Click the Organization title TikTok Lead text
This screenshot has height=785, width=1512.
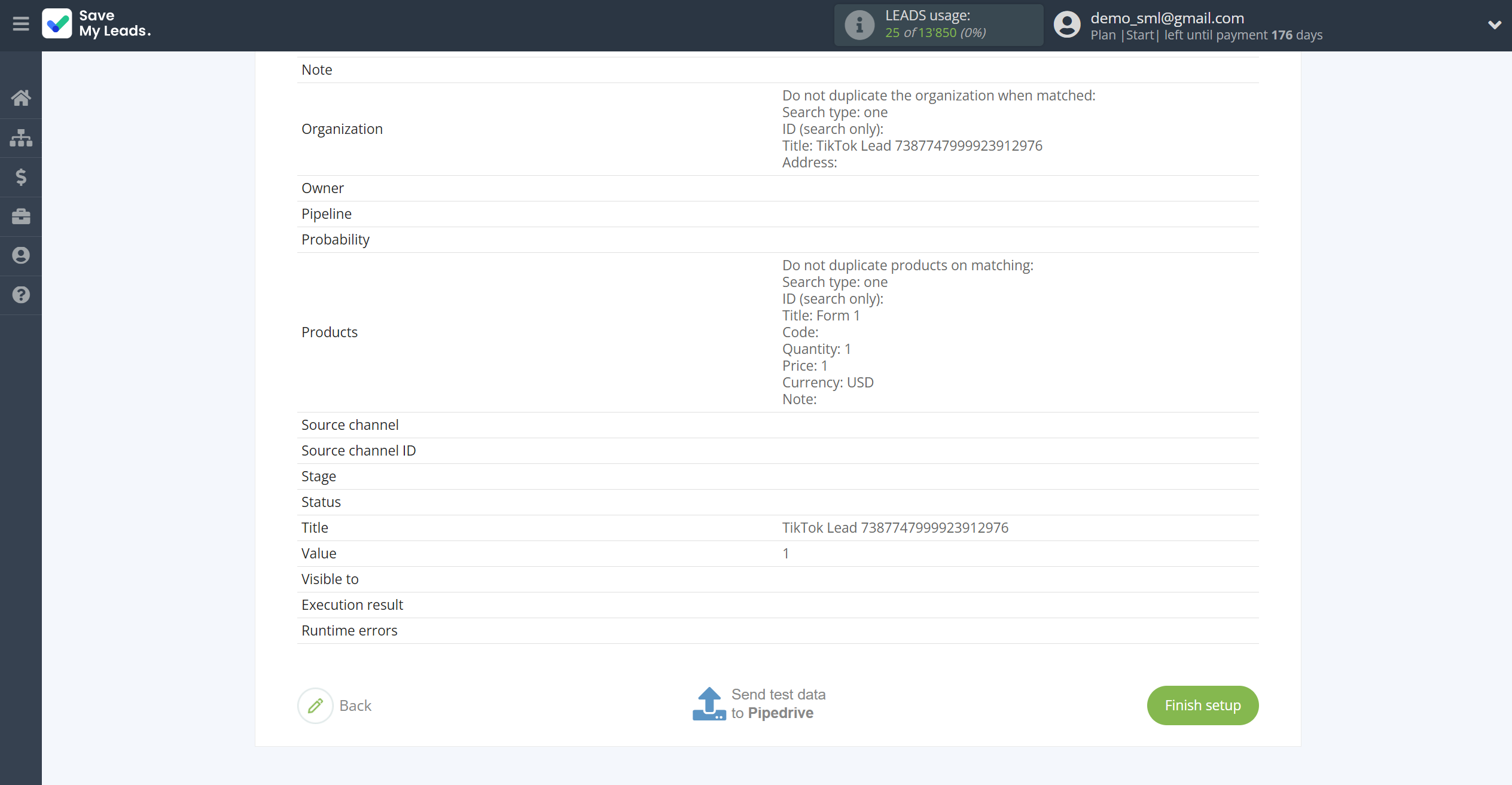[x=913, y=146]
